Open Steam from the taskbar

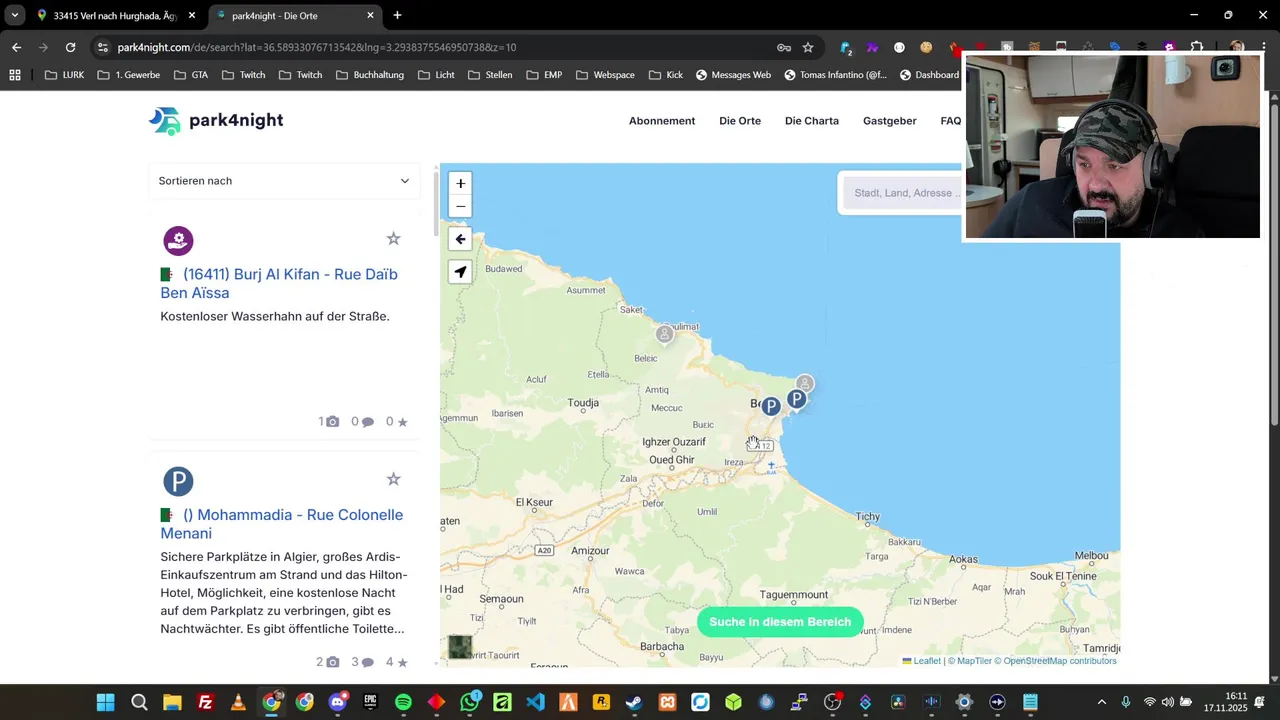(634, 702)
